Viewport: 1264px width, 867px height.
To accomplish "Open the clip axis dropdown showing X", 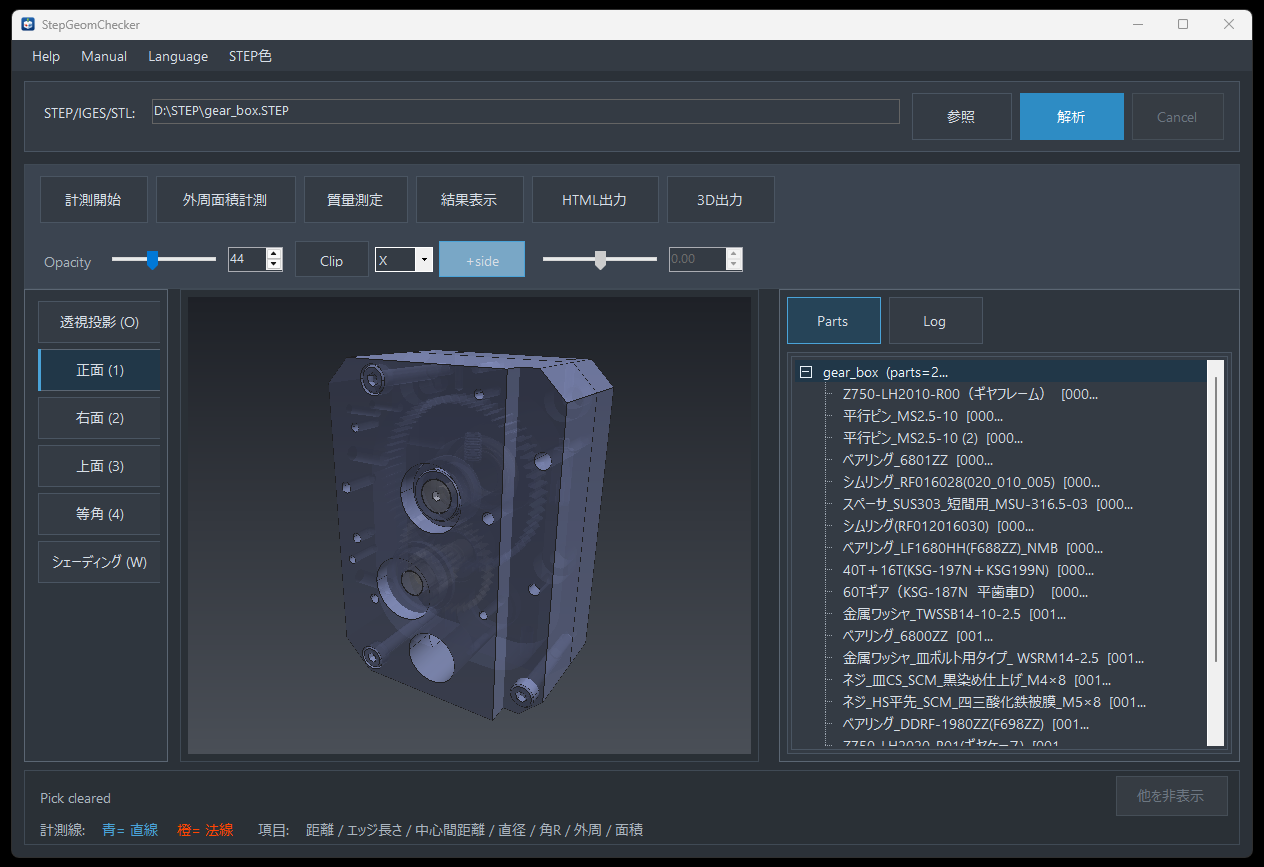I will (x=423, y=258).
